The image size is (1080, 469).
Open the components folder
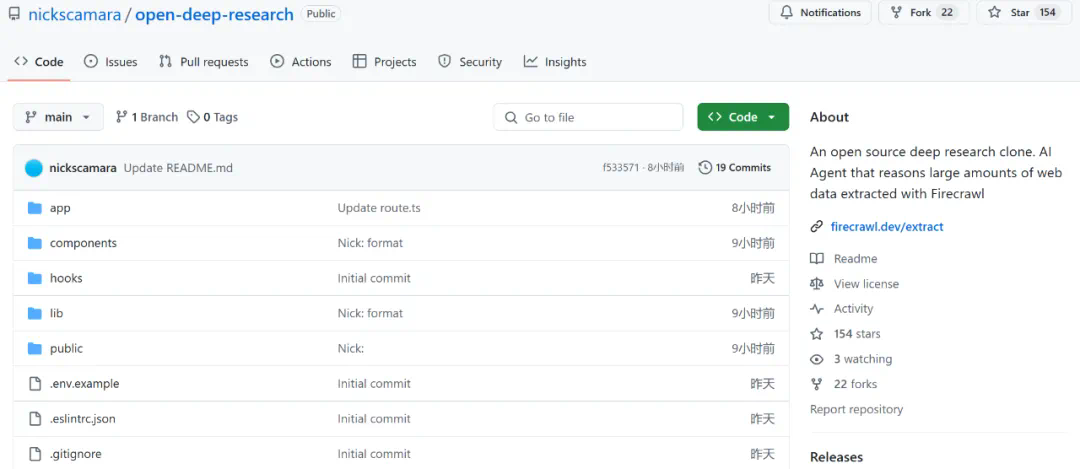click(83, 243)
